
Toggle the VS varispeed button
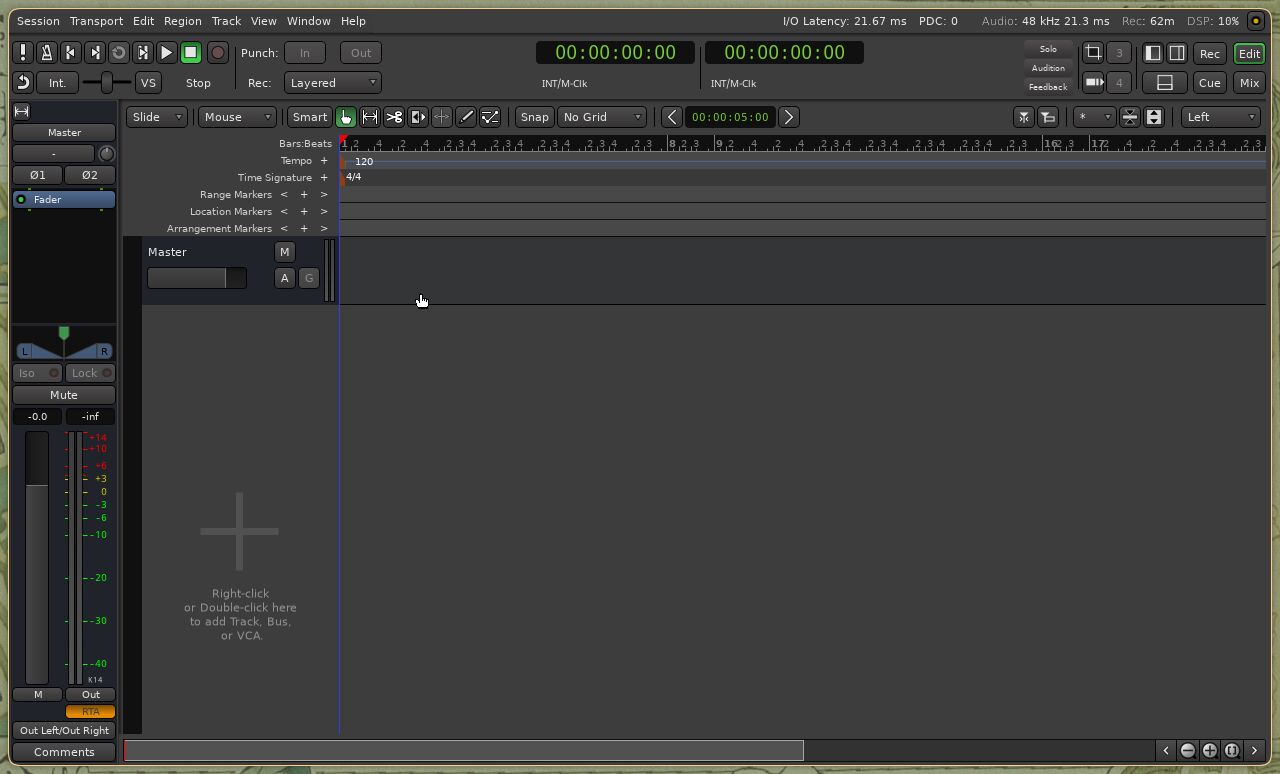tap(148, 83)
